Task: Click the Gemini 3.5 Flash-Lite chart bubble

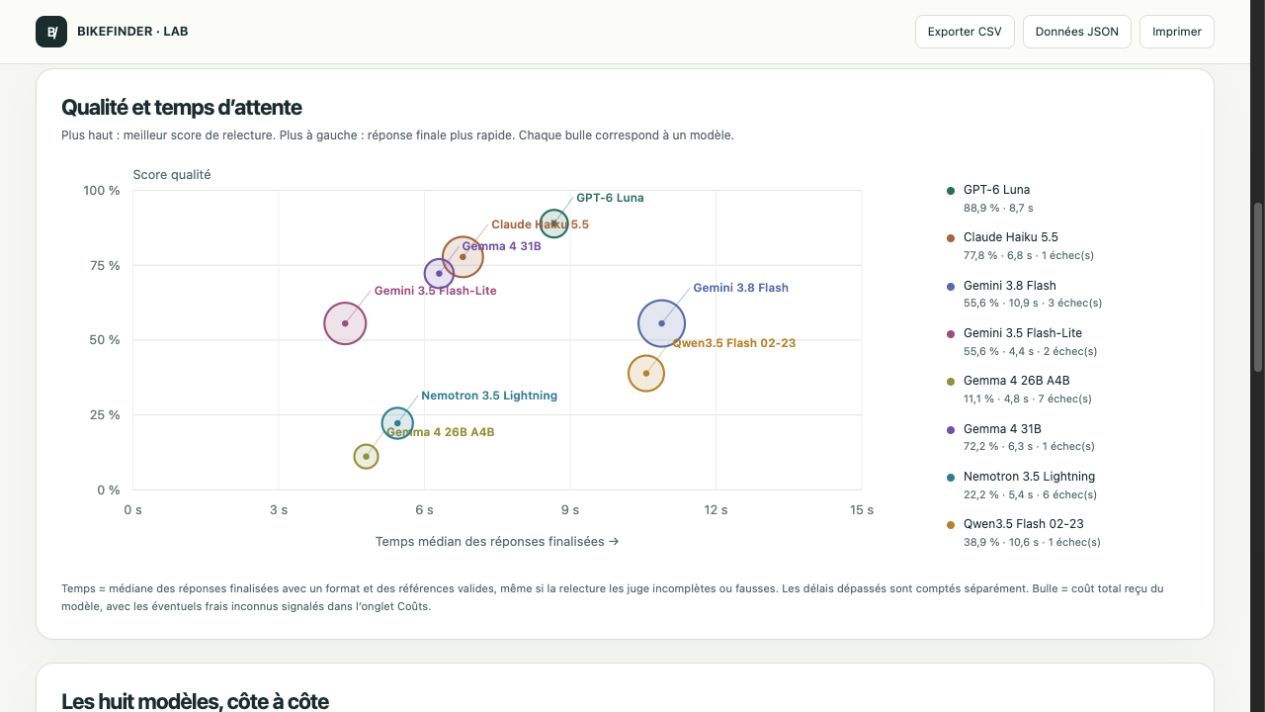Action: tap(345, 323)
